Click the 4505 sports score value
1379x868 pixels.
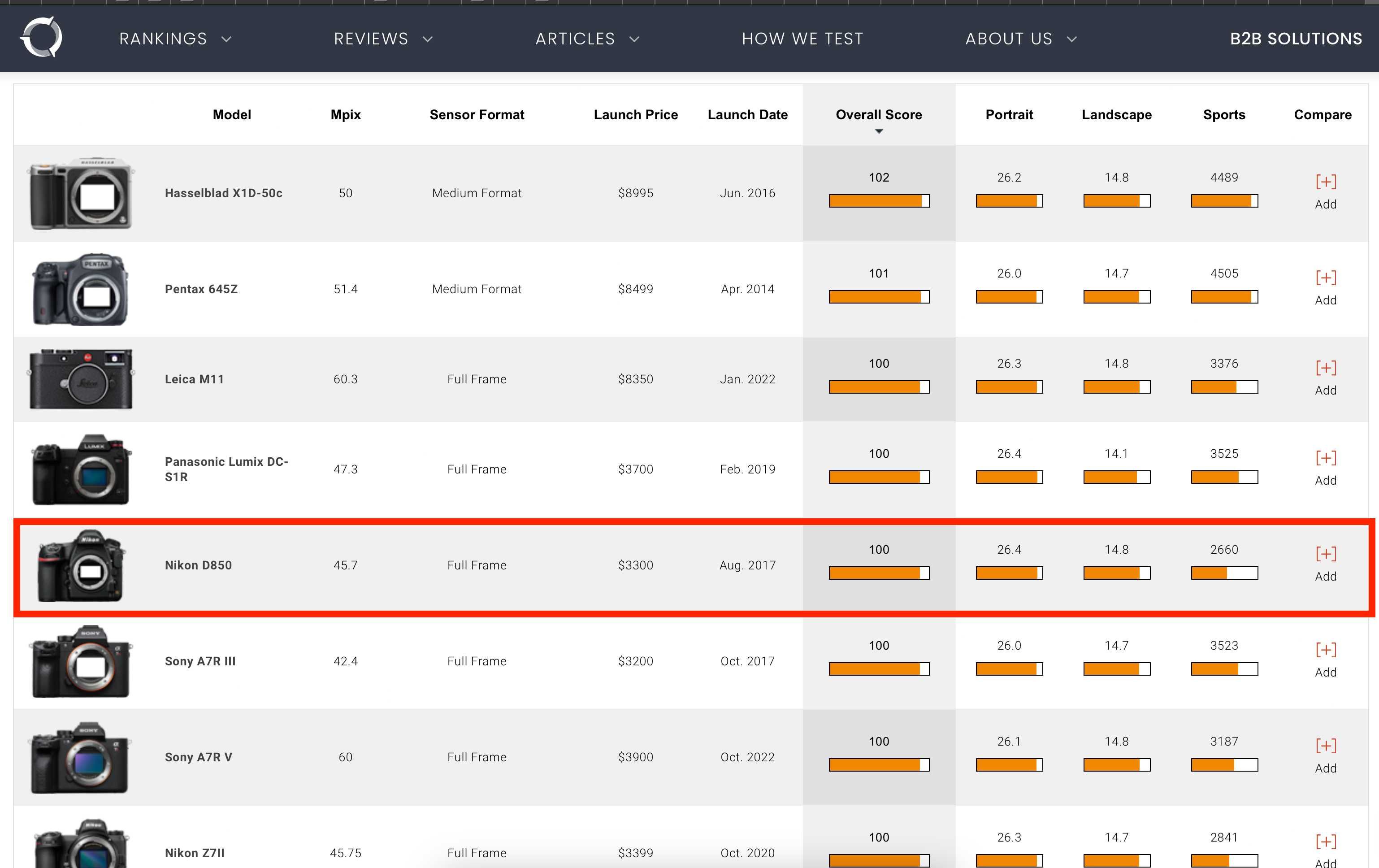point(1224,273)
